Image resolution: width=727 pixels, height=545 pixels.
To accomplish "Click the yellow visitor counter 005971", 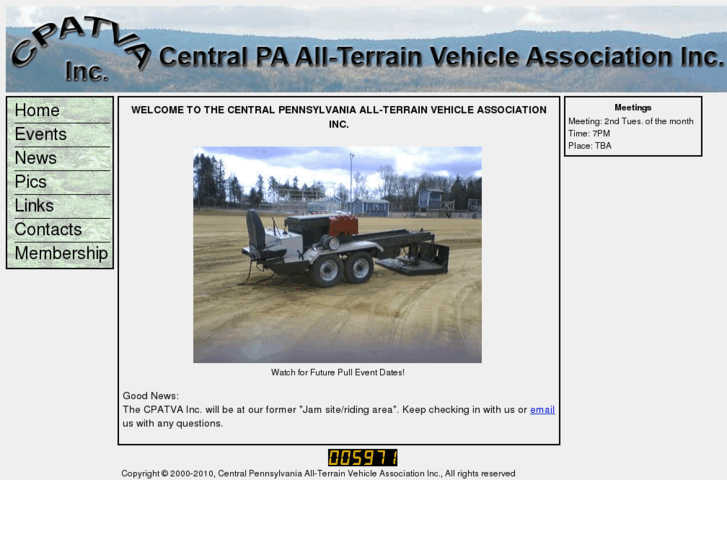I will (363, 457).
